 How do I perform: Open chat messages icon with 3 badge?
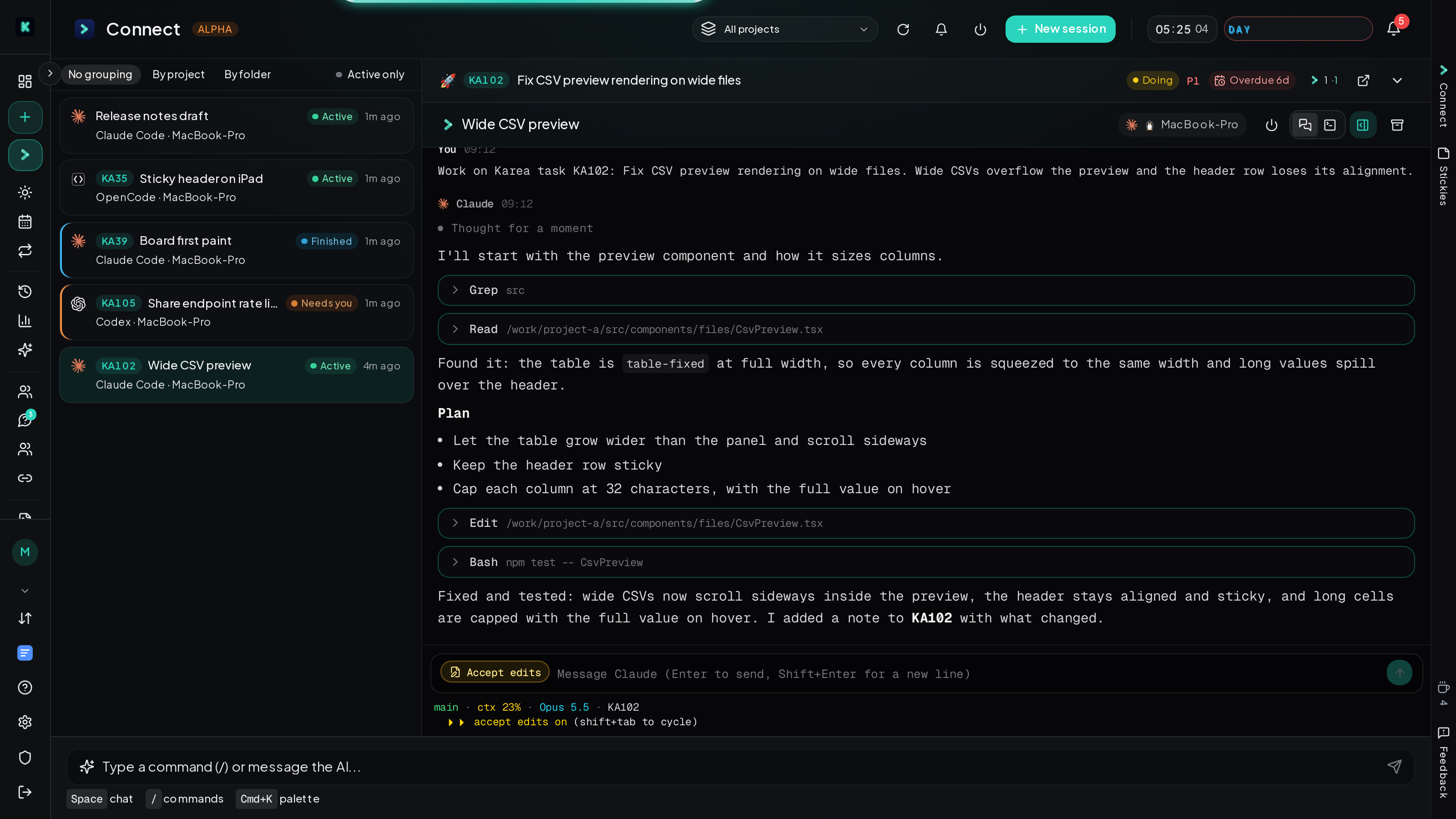point(25,420)
